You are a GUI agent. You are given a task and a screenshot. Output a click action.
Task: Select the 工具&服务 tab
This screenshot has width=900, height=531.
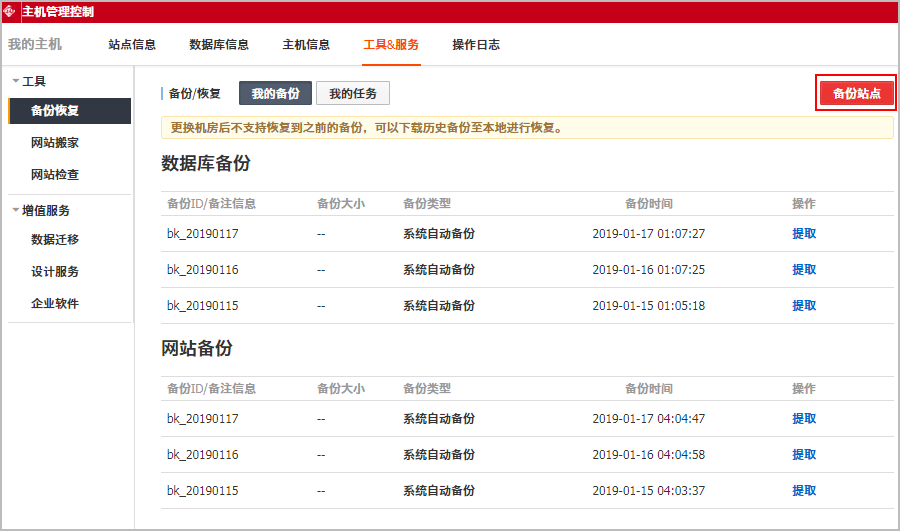click(x=391, y=45)
